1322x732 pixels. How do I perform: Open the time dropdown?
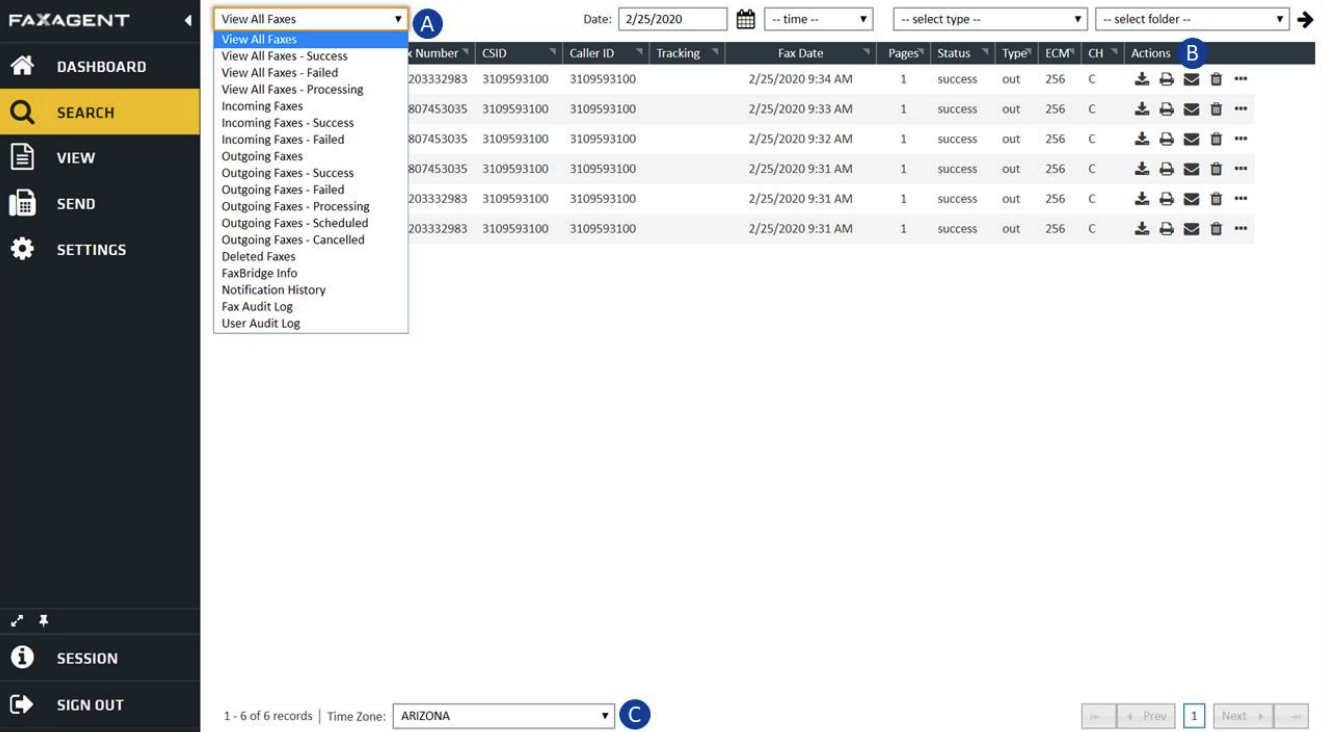coord(818,19)
